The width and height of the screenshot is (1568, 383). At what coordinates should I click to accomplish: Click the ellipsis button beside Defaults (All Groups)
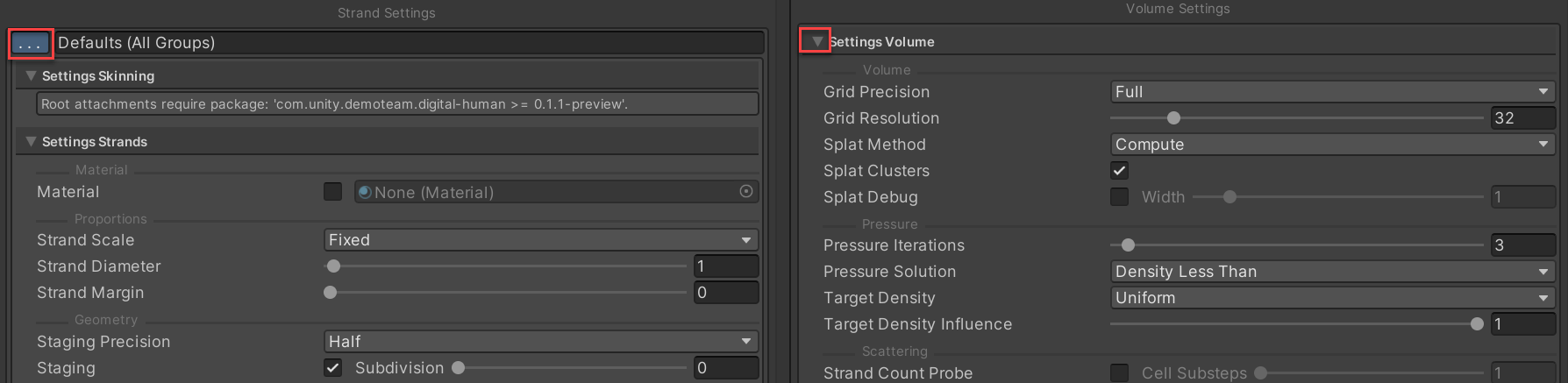tap(31, 43)
